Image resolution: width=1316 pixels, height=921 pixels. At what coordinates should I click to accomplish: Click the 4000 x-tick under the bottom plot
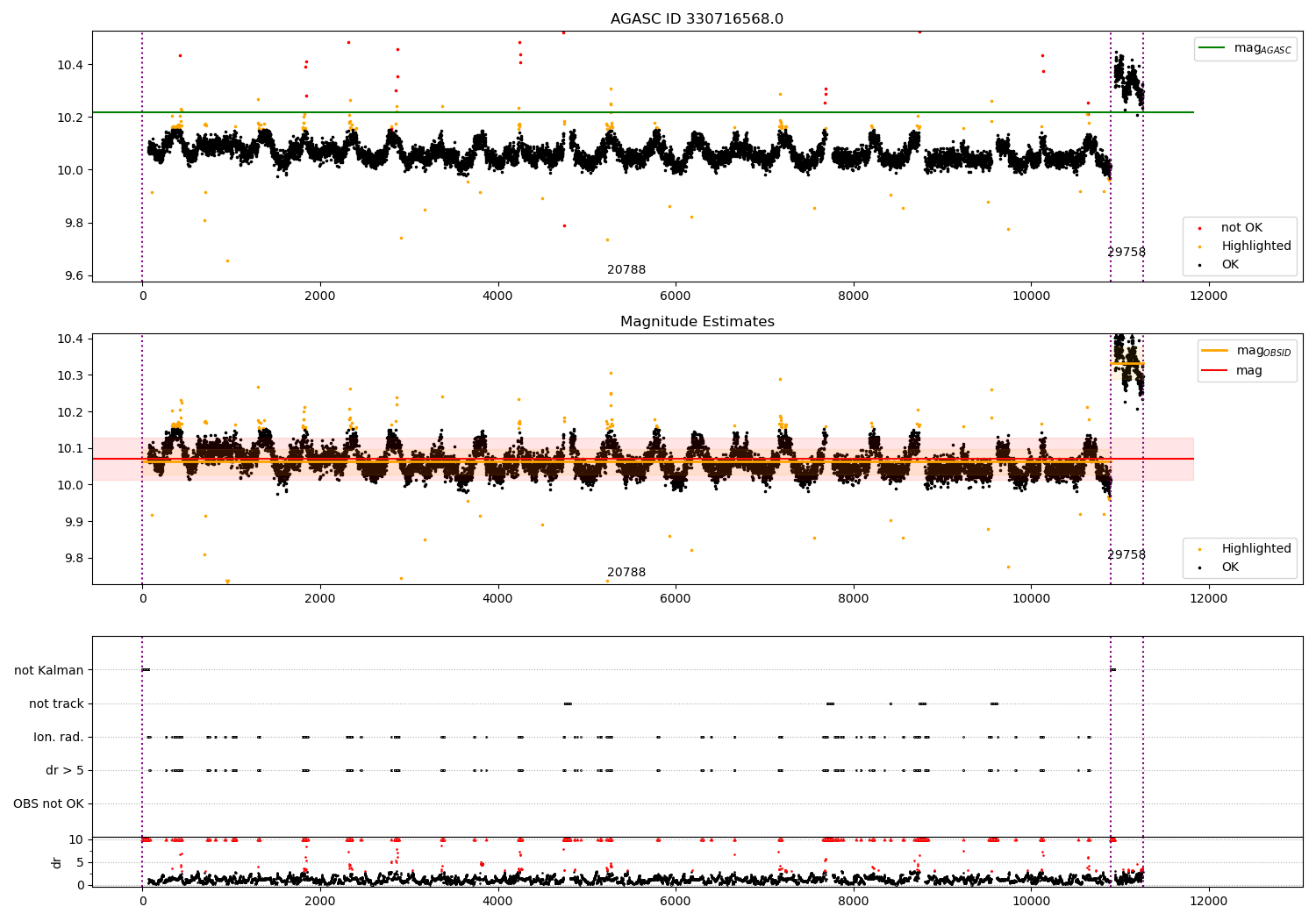(497, 902)
